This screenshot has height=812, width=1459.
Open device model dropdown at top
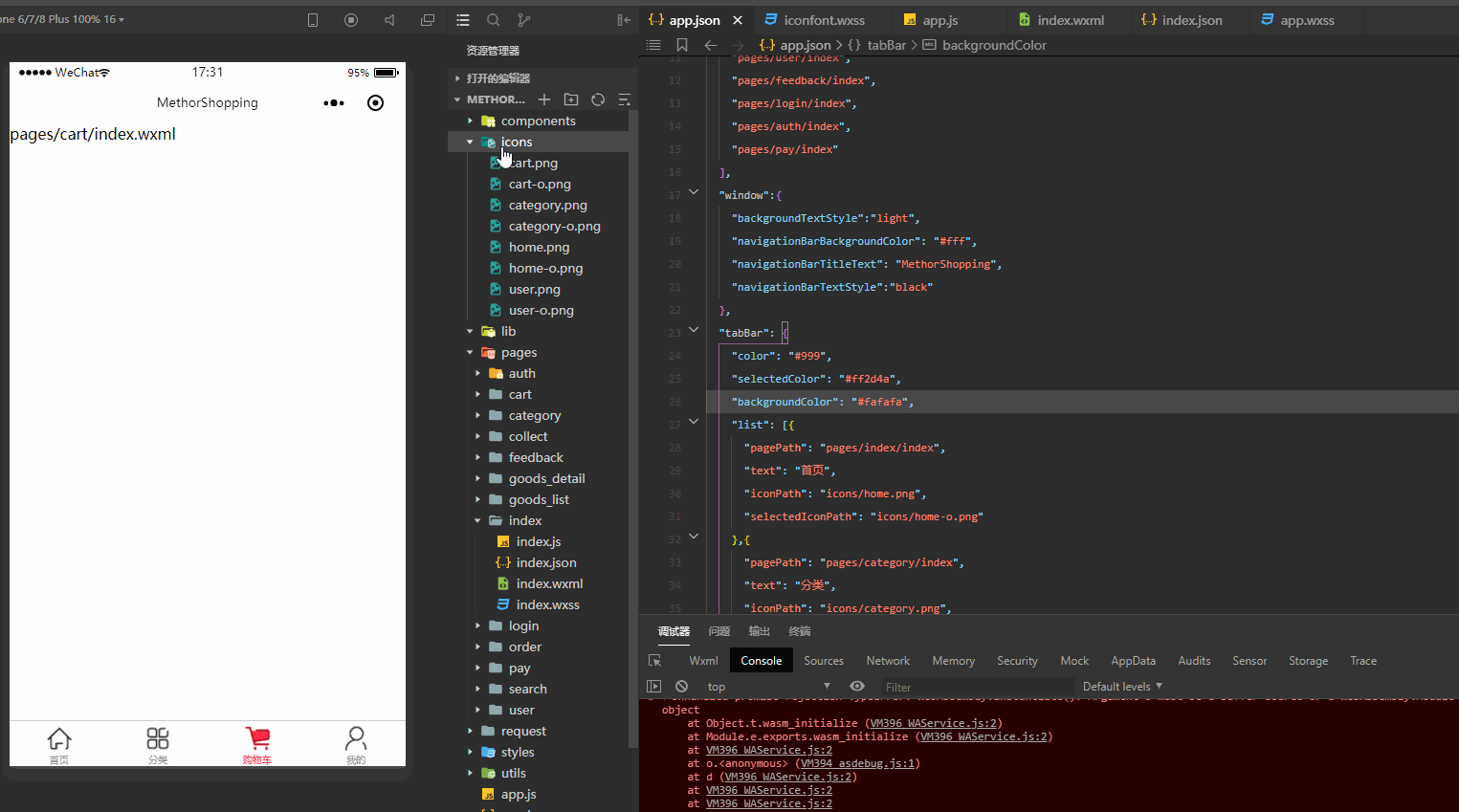(x=63, y=19)
